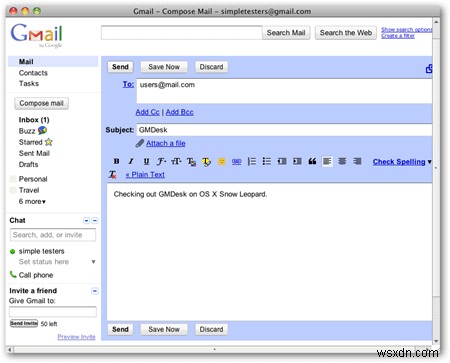Click the paperclip attachment icon
The image size is (450, 363).
139,144
